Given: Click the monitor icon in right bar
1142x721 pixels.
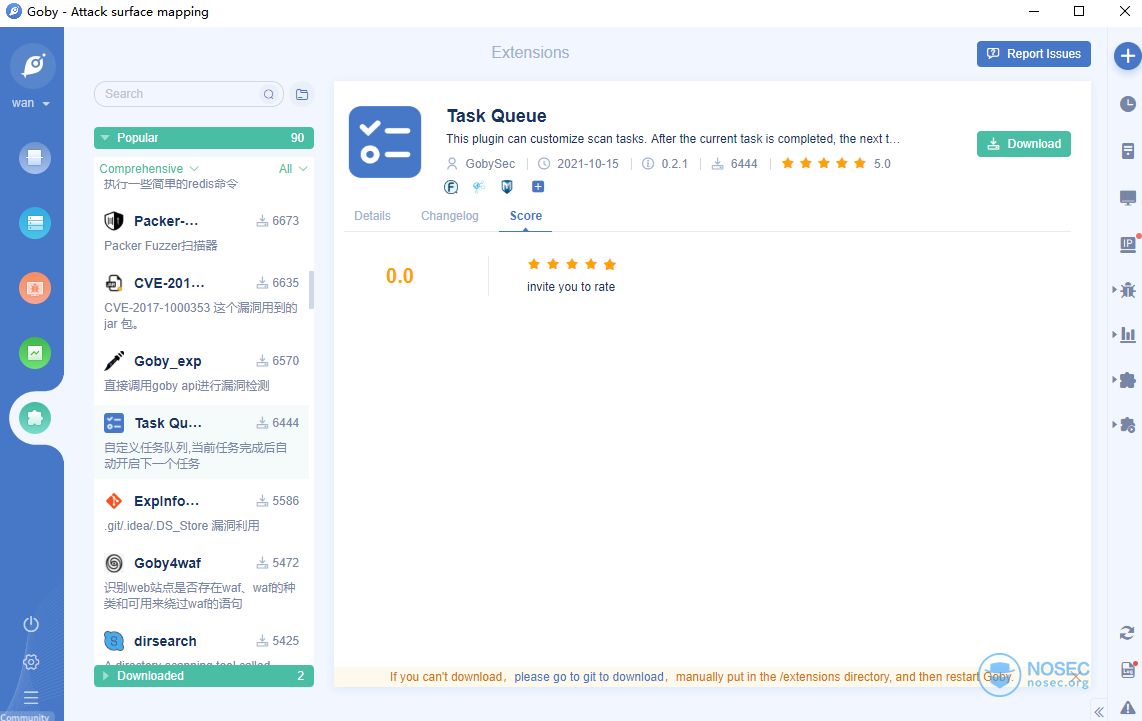Looking at the screenshot, I should pyautogui.click(x=1127, y=197).
